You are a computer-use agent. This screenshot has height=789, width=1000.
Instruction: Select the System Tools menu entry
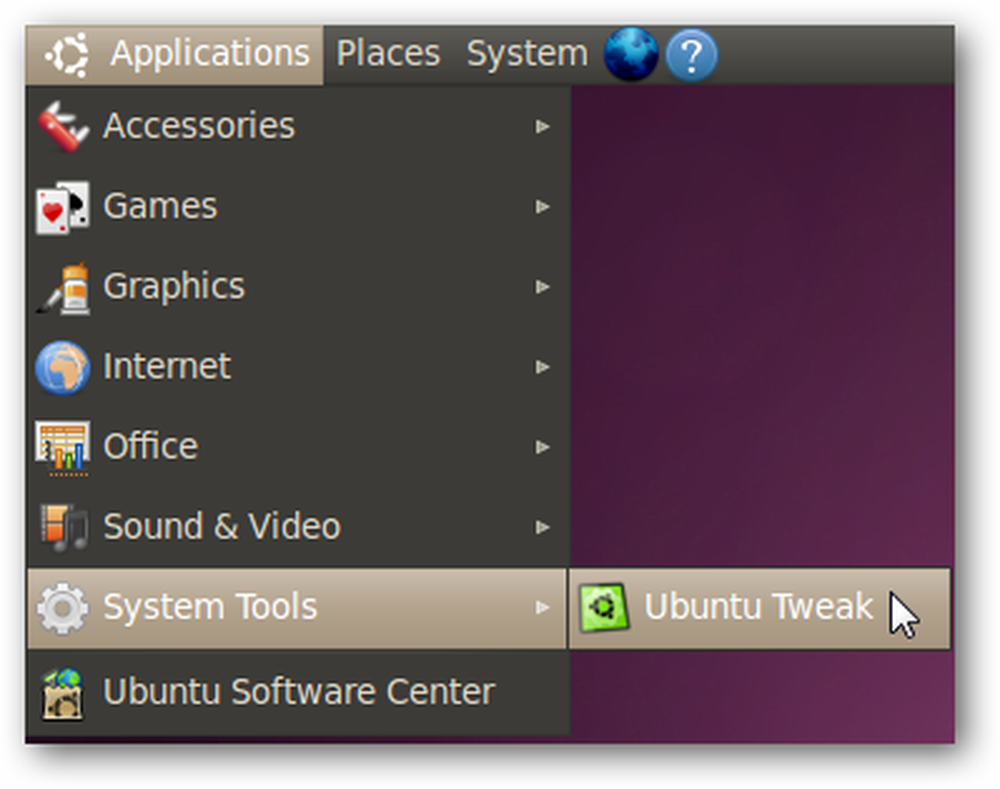[x=297, y=608]
